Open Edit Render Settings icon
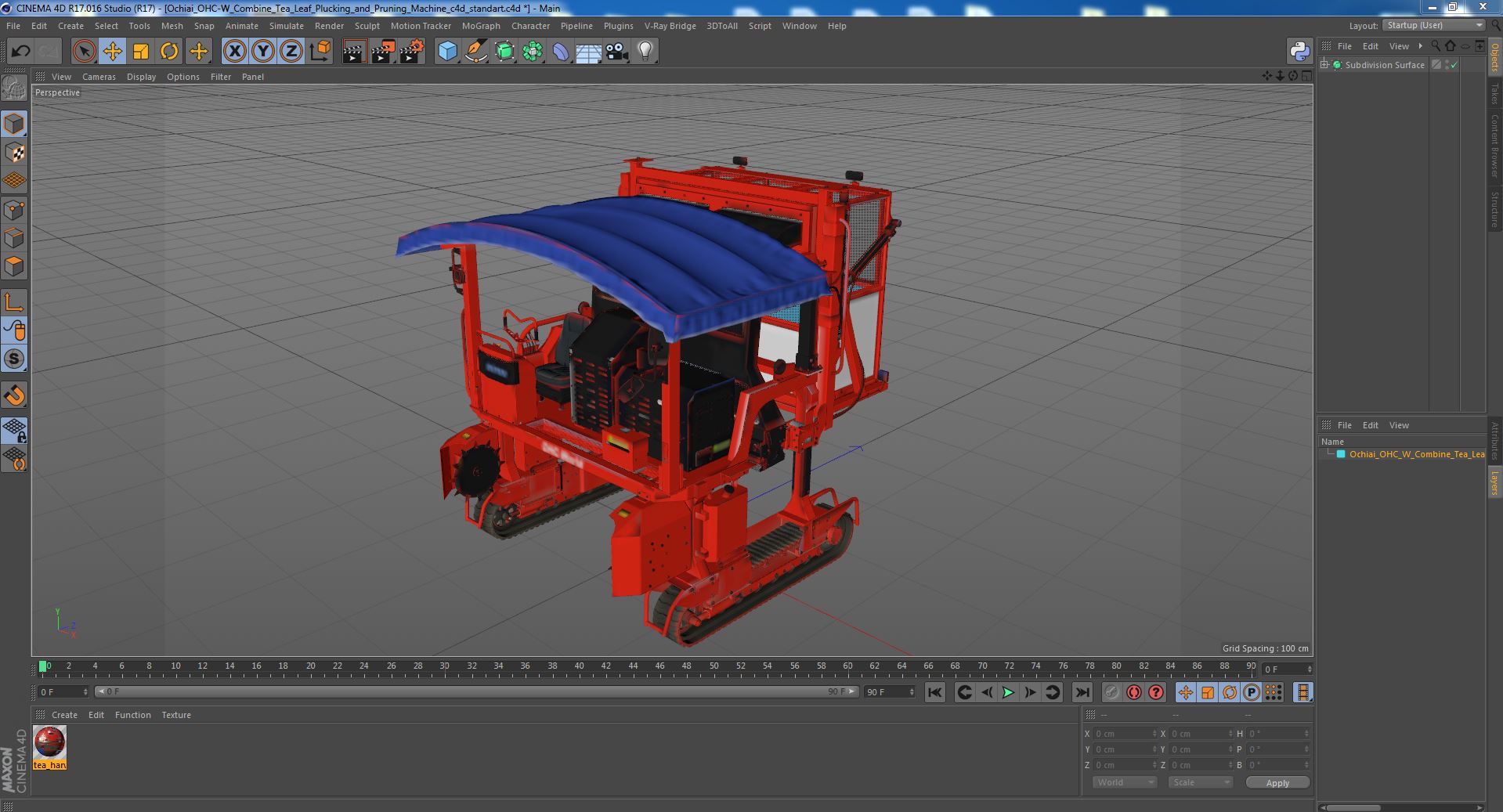1503x812 pixels. click(x=412, y=52)
